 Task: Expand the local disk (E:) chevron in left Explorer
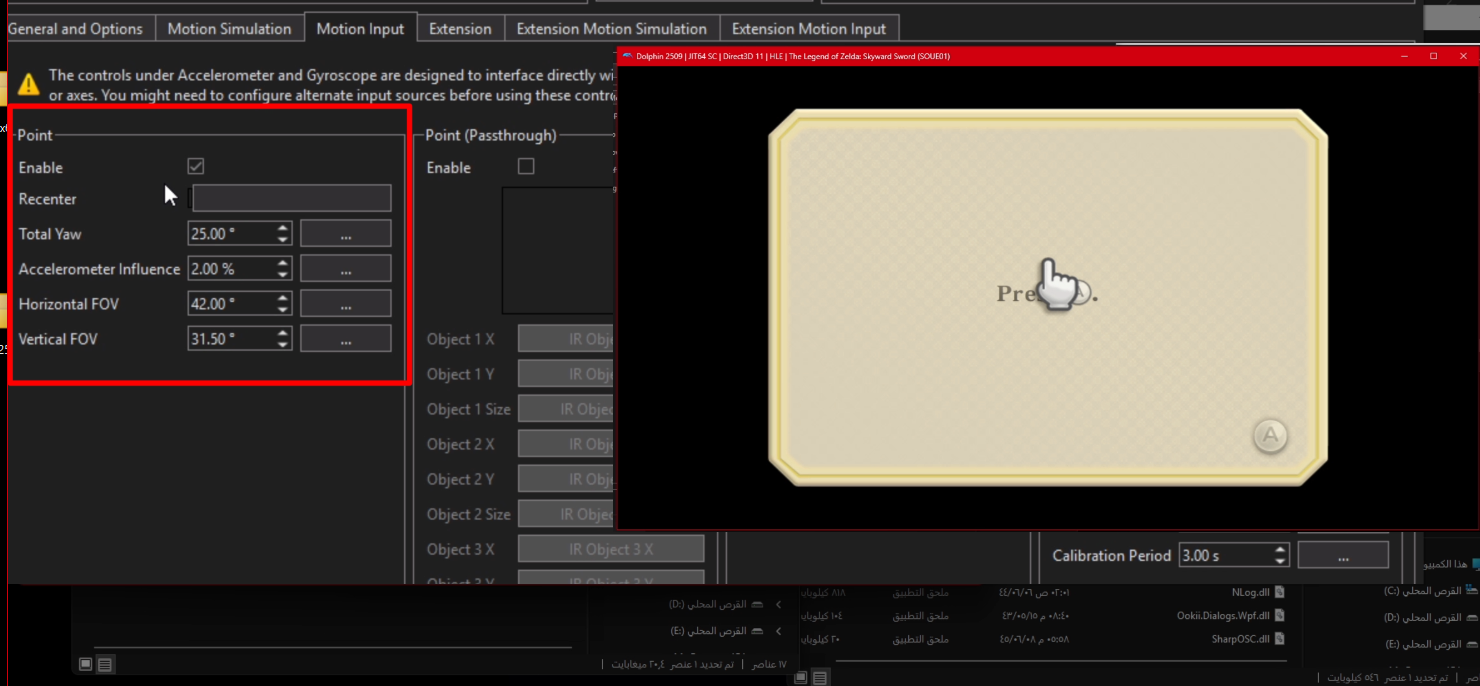pos(779,631)
